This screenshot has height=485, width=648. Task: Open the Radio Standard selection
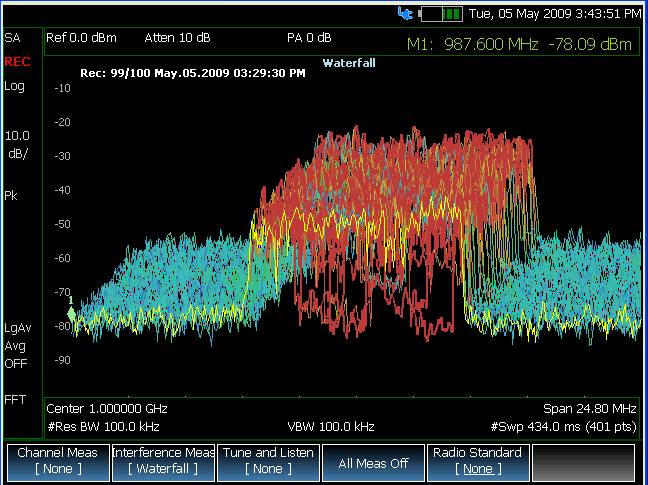tap(475, 461)
